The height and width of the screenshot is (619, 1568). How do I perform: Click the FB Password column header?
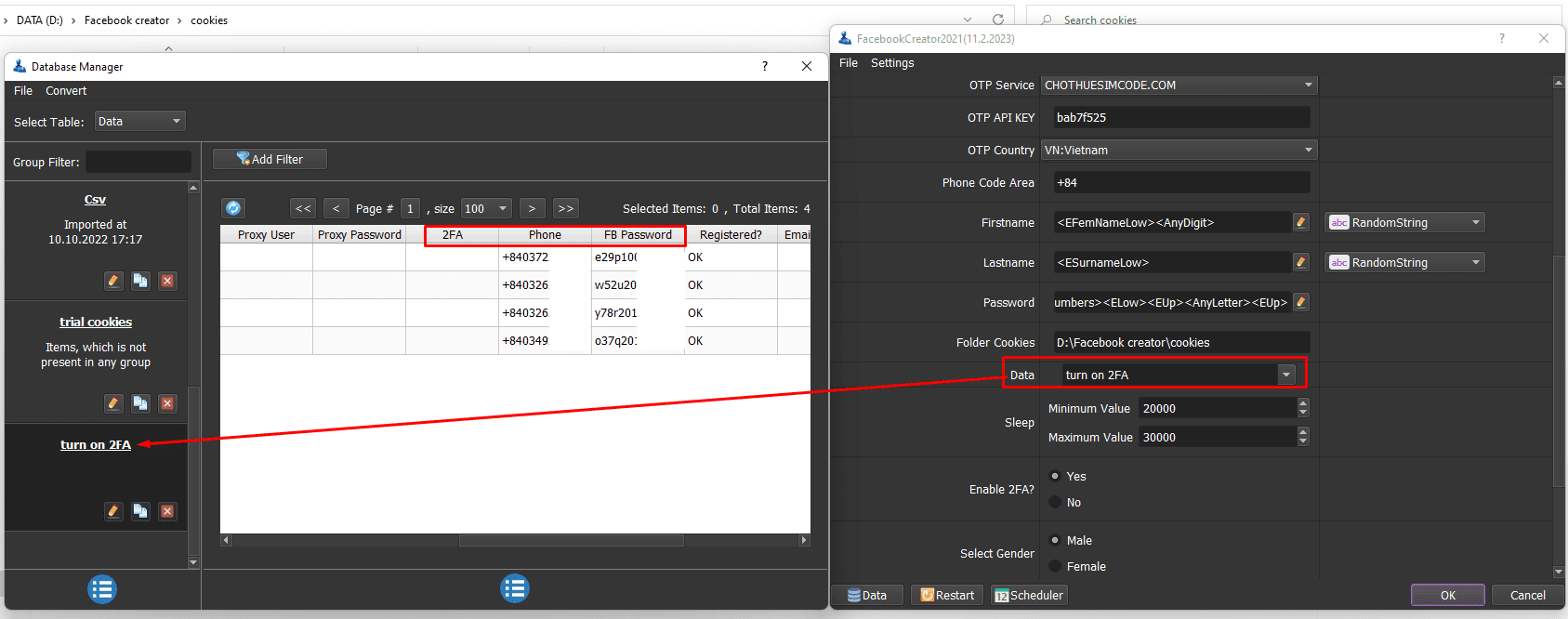click(x=638, y=235)
